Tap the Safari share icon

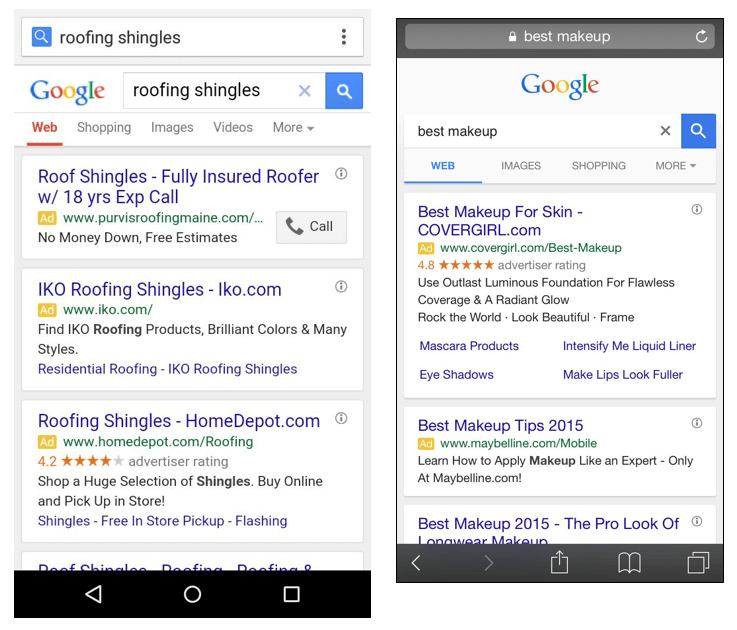coord(559,563)
